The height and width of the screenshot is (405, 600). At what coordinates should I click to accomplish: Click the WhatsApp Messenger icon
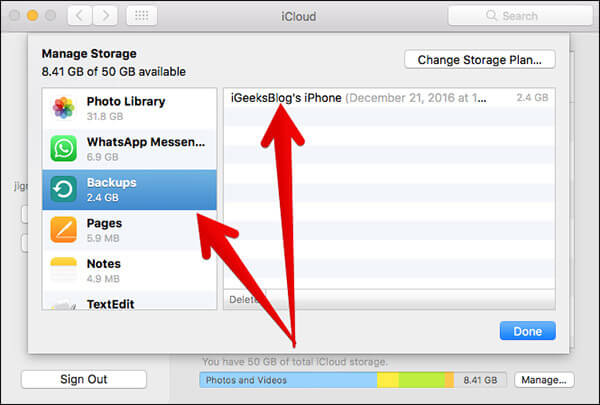coord(64,149)
